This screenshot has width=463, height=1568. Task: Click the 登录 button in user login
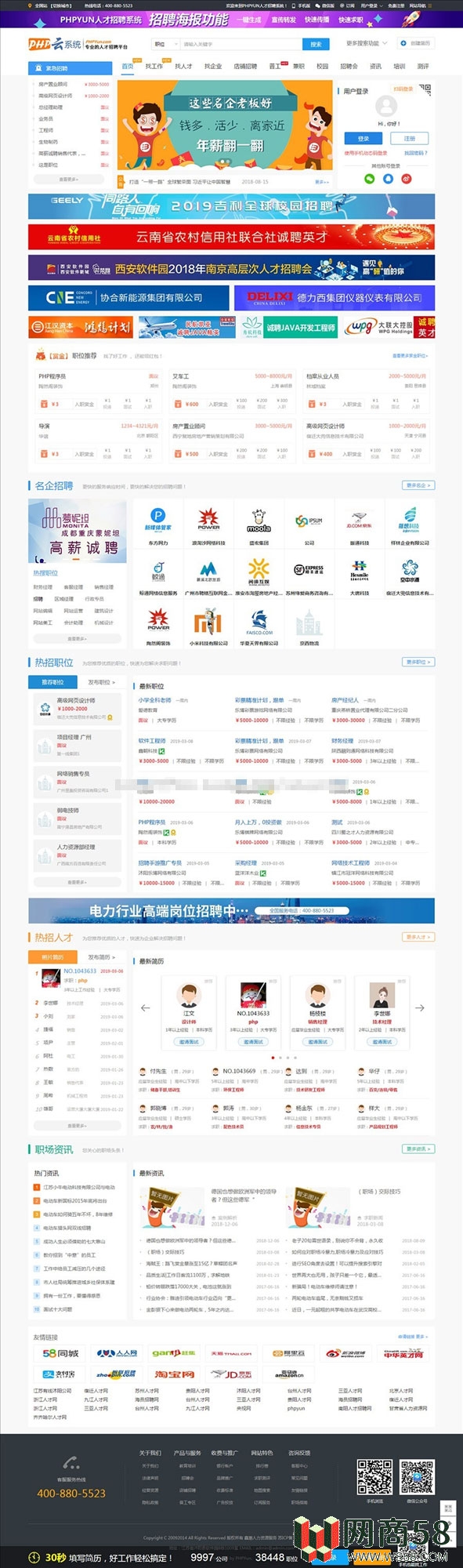364,139
